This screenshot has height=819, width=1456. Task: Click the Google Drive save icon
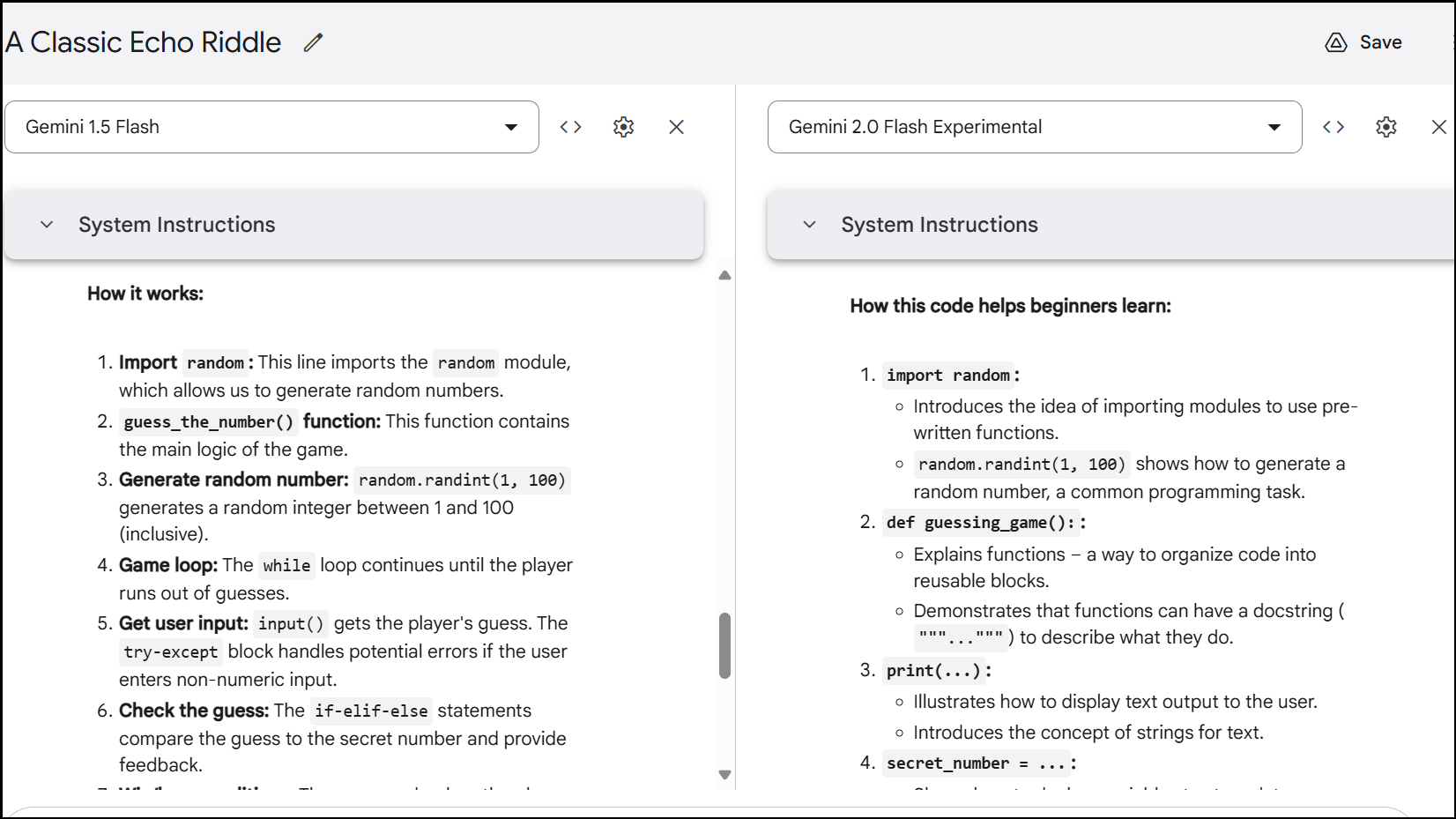(x=1336, y=42)
